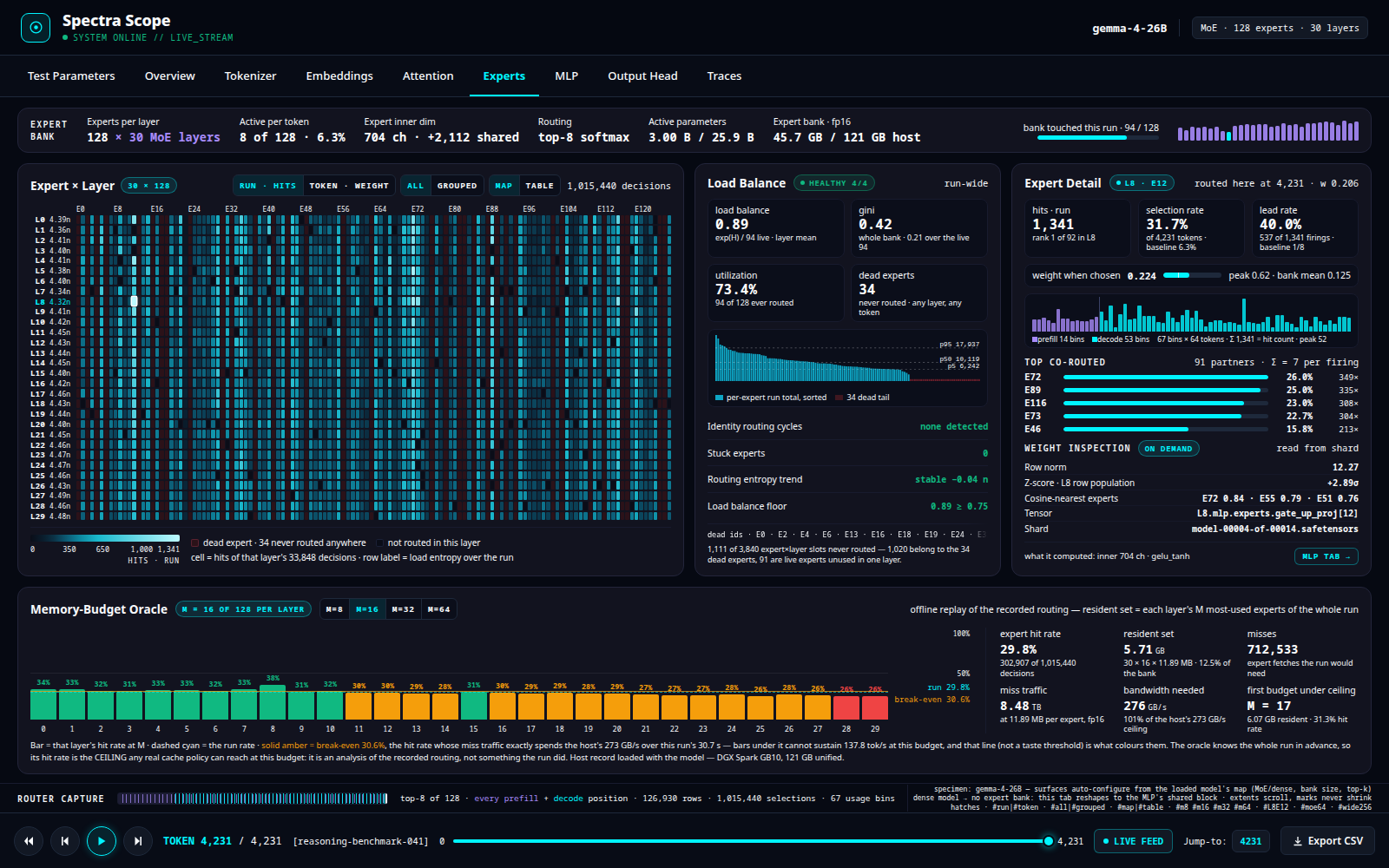Select the E72 co-routed expert row
1389x868 pixels.
[1191, 378]
